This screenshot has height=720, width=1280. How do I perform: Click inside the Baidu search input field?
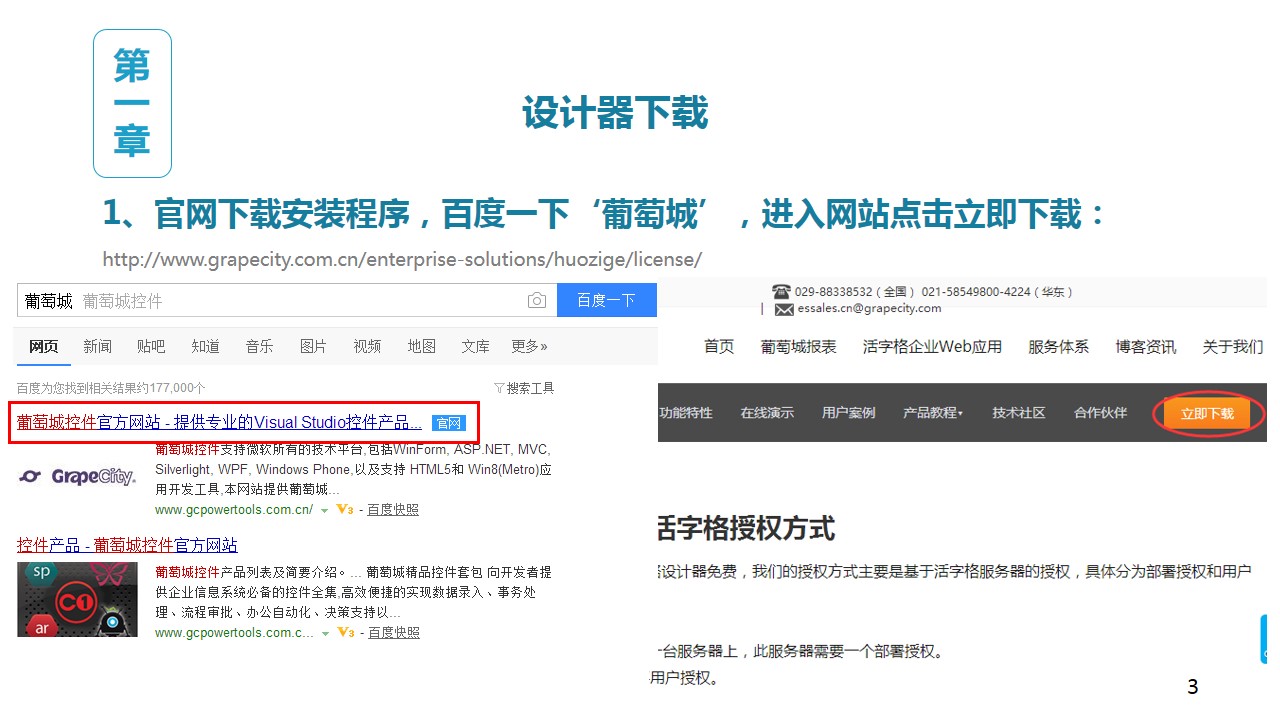(300, 301)
